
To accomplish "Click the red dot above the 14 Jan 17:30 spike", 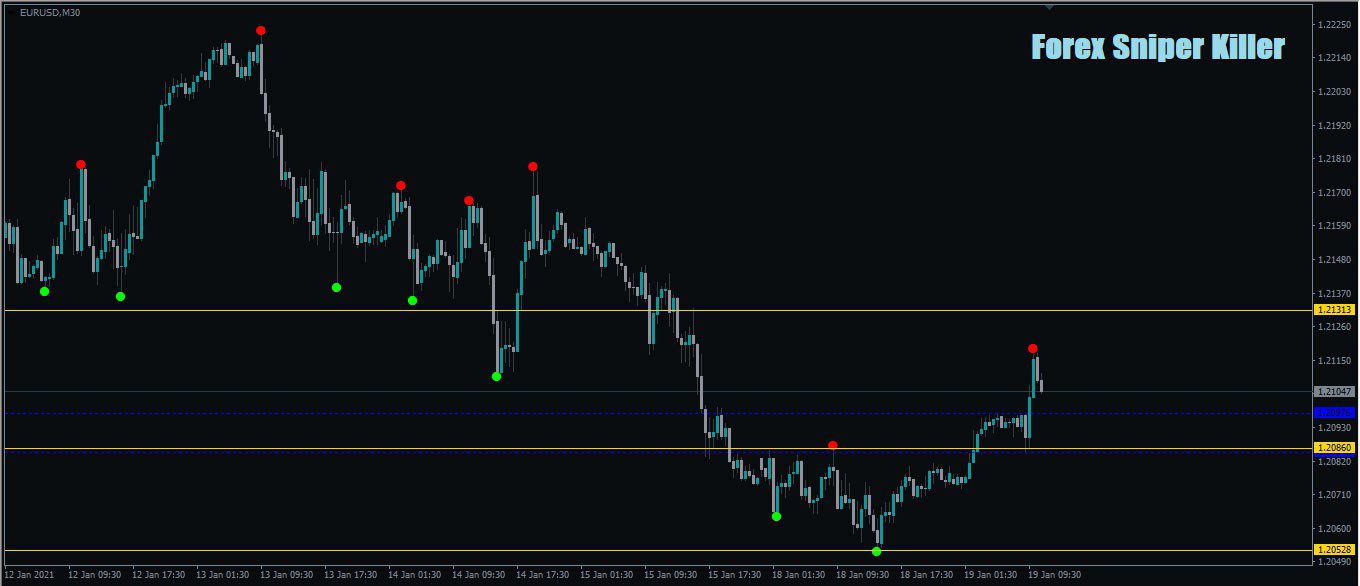I will 533,166.
